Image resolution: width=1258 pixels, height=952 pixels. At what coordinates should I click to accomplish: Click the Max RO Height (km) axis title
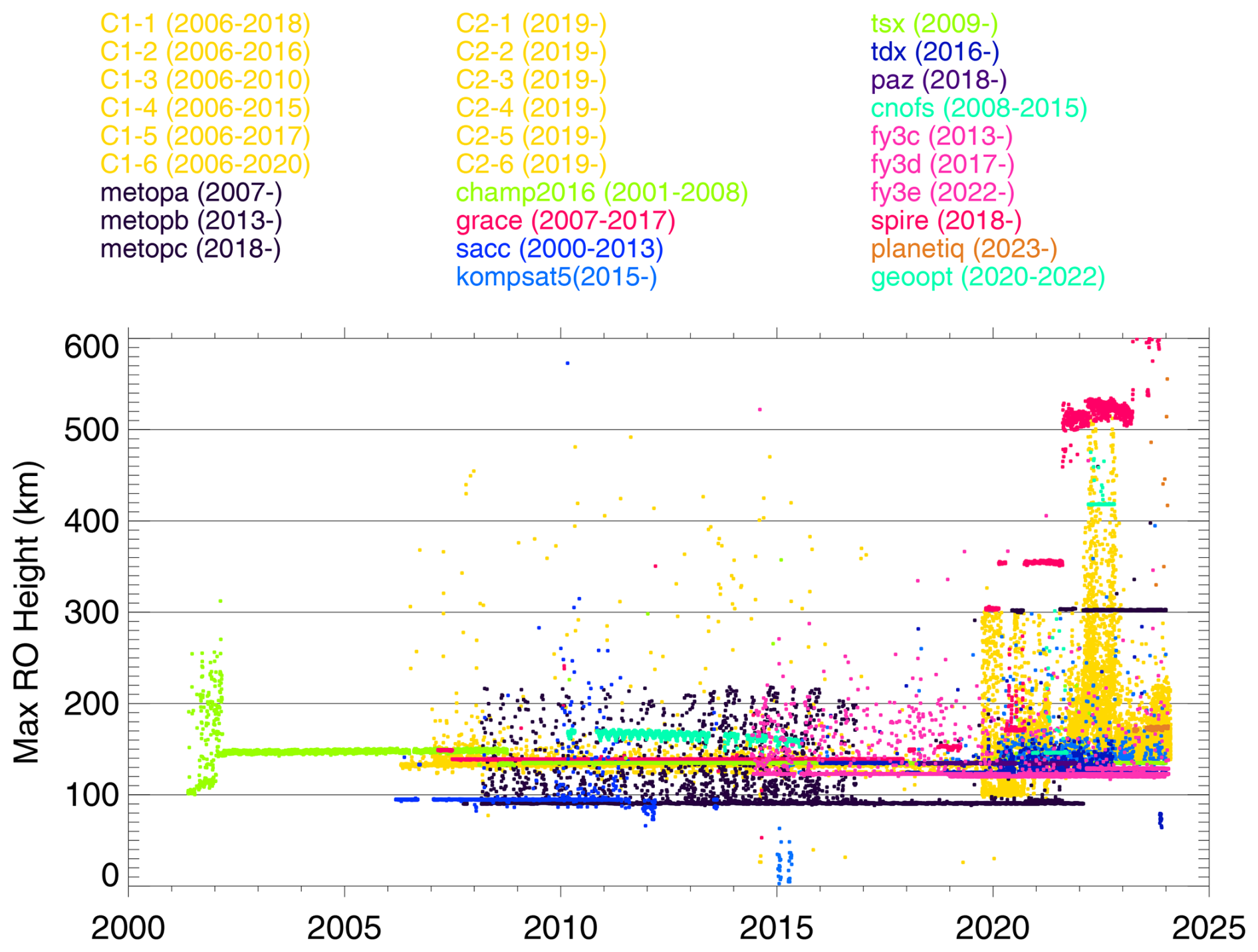point(27,612)
